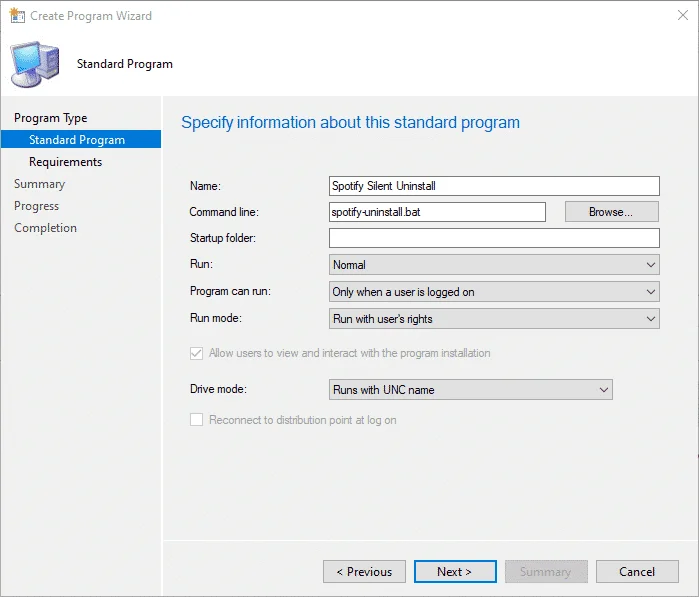Open the Program can run dropdown

494,292
